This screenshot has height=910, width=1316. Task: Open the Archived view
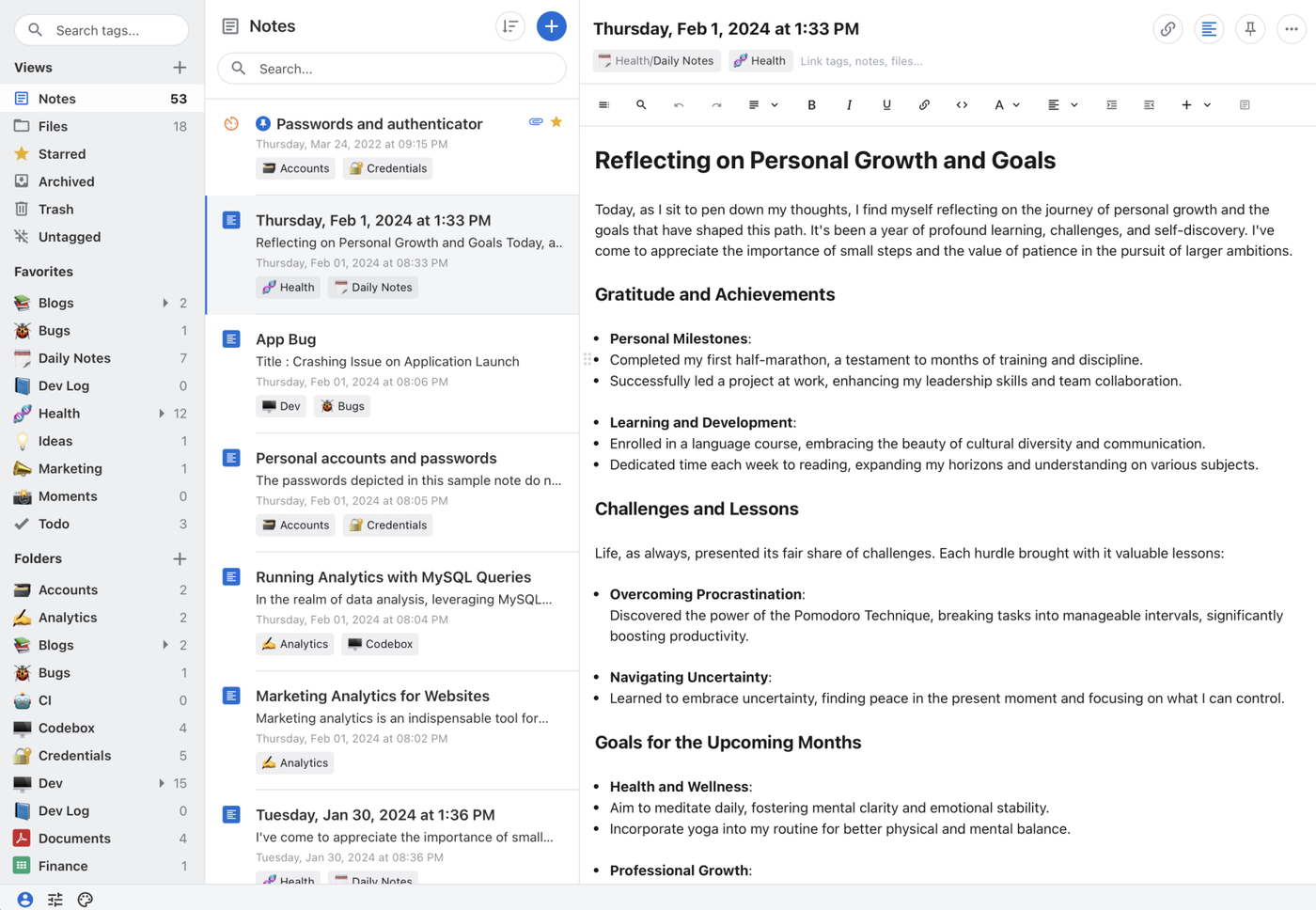pos(66,181)
